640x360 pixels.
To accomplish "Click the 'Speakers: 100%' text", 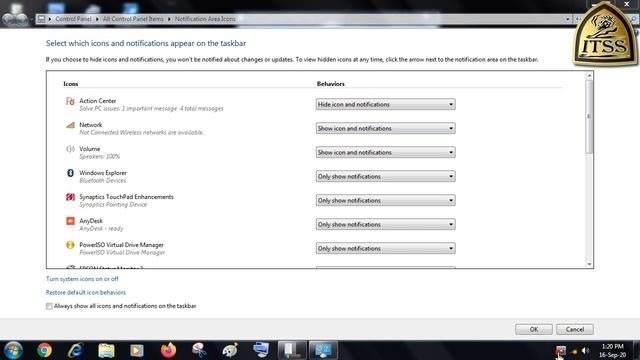I will tap(100, 157).
